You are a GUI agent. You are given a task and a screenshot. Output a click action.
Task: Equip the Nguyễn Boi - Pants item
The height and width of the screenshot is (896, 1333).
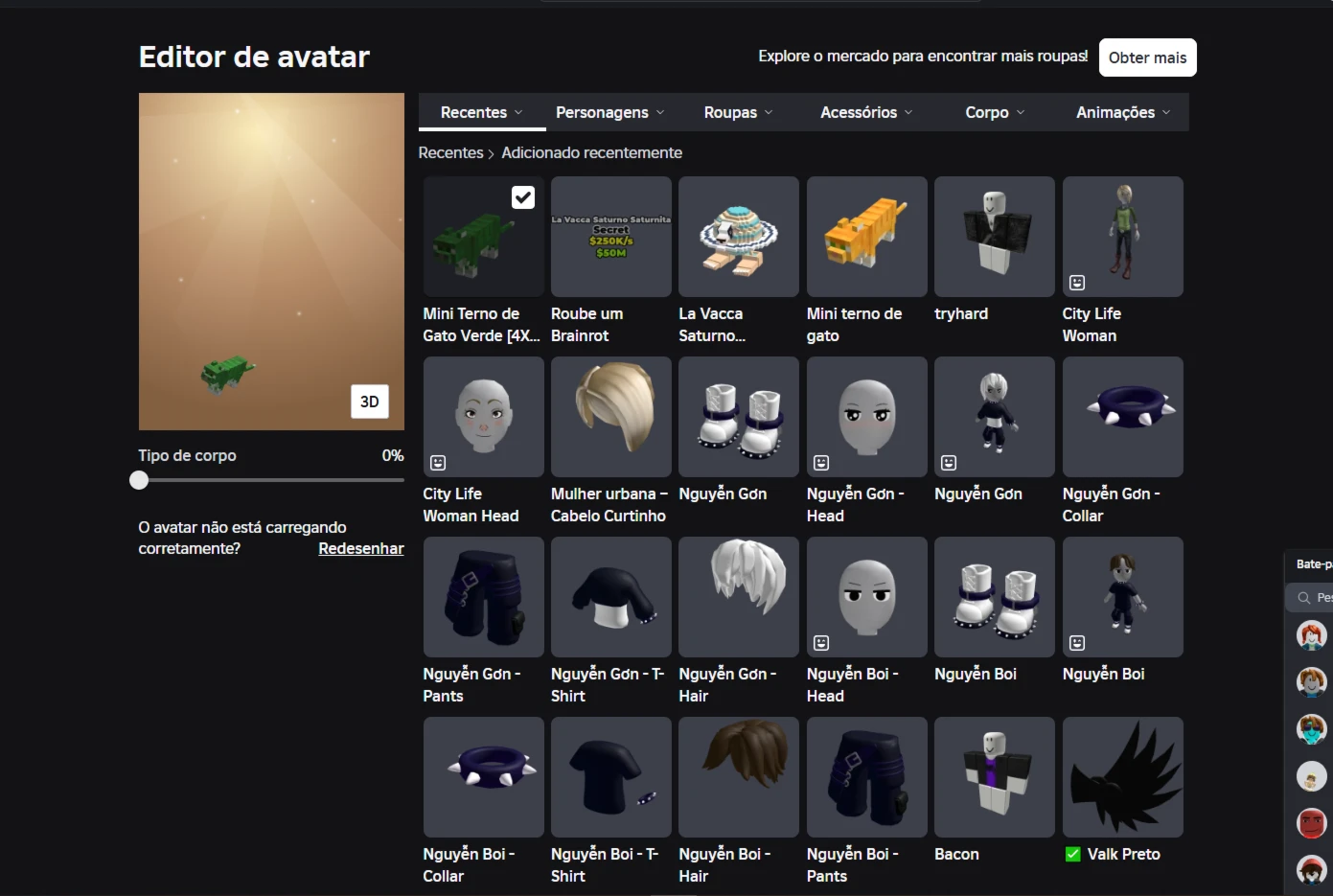pos(867,777)
